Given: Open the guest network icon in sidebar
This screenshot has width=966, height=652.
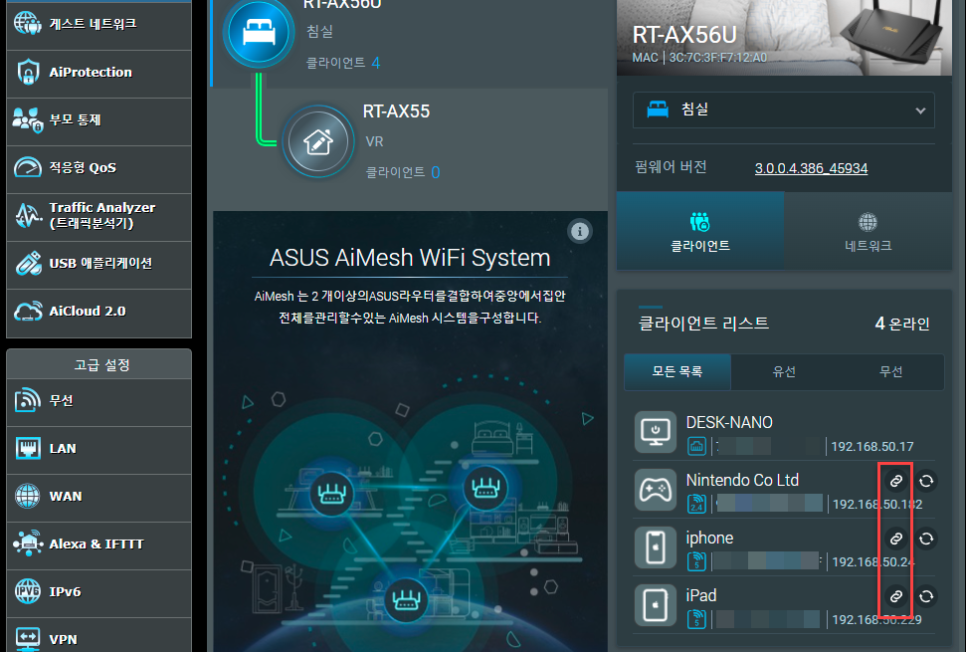Looking at the screenshot, I should pos(28,24).
